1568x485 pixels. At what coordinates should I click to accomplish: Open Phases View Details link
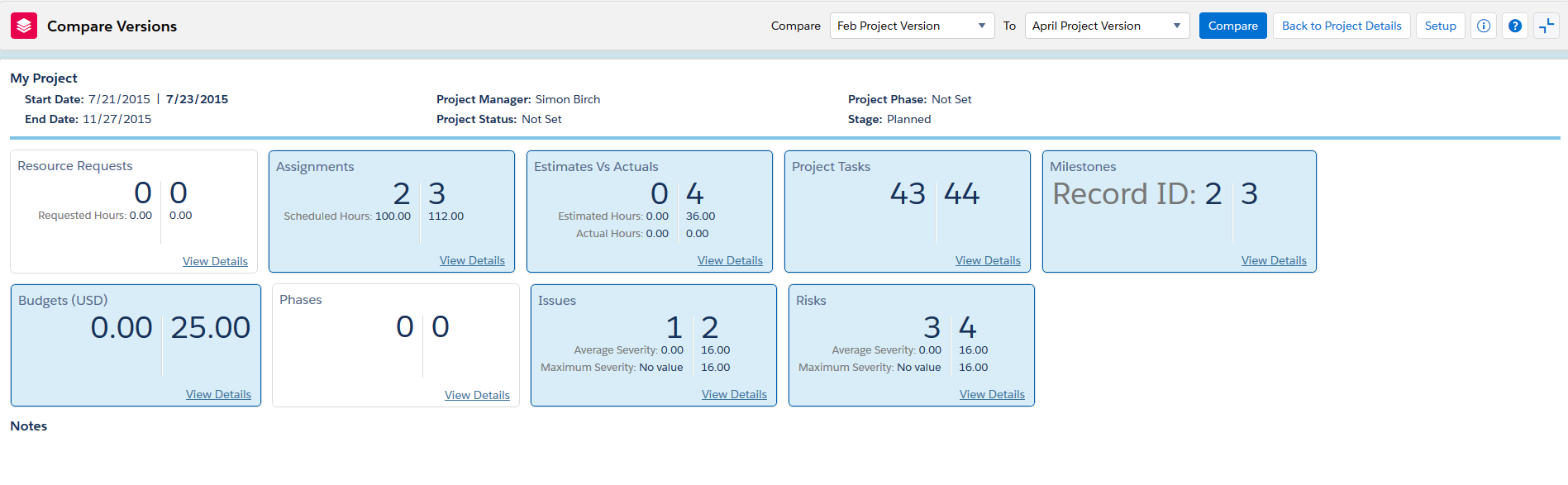tap(477, 395)
